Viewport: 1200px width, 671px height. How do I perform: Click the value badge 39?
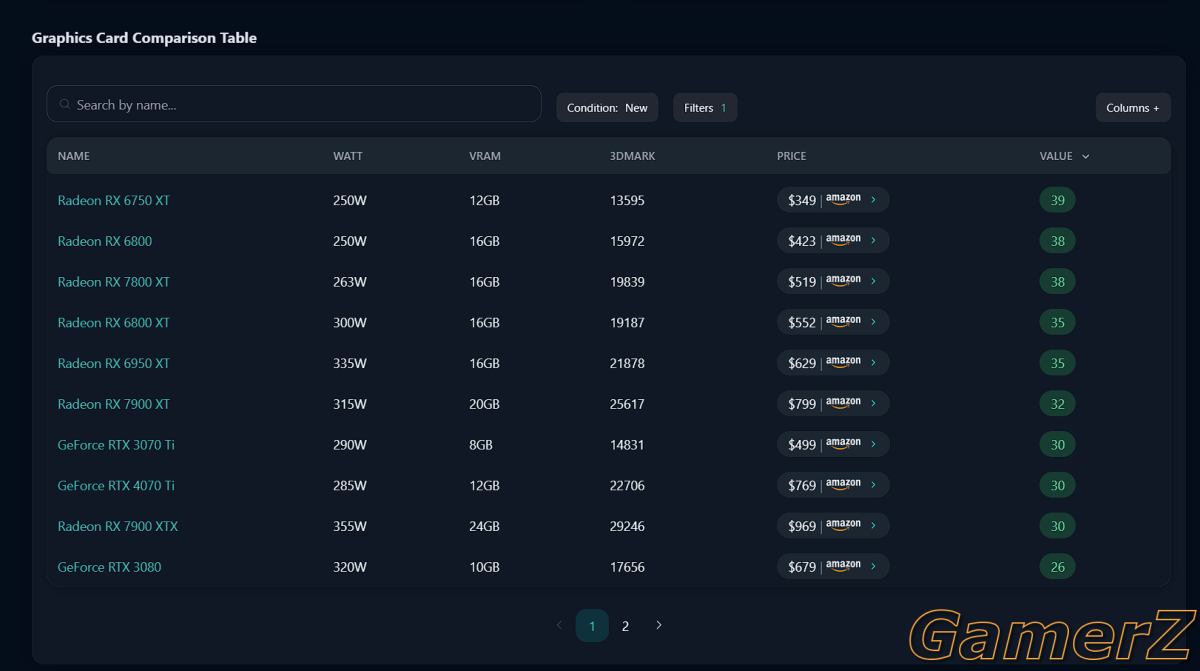pos(1057,200)
